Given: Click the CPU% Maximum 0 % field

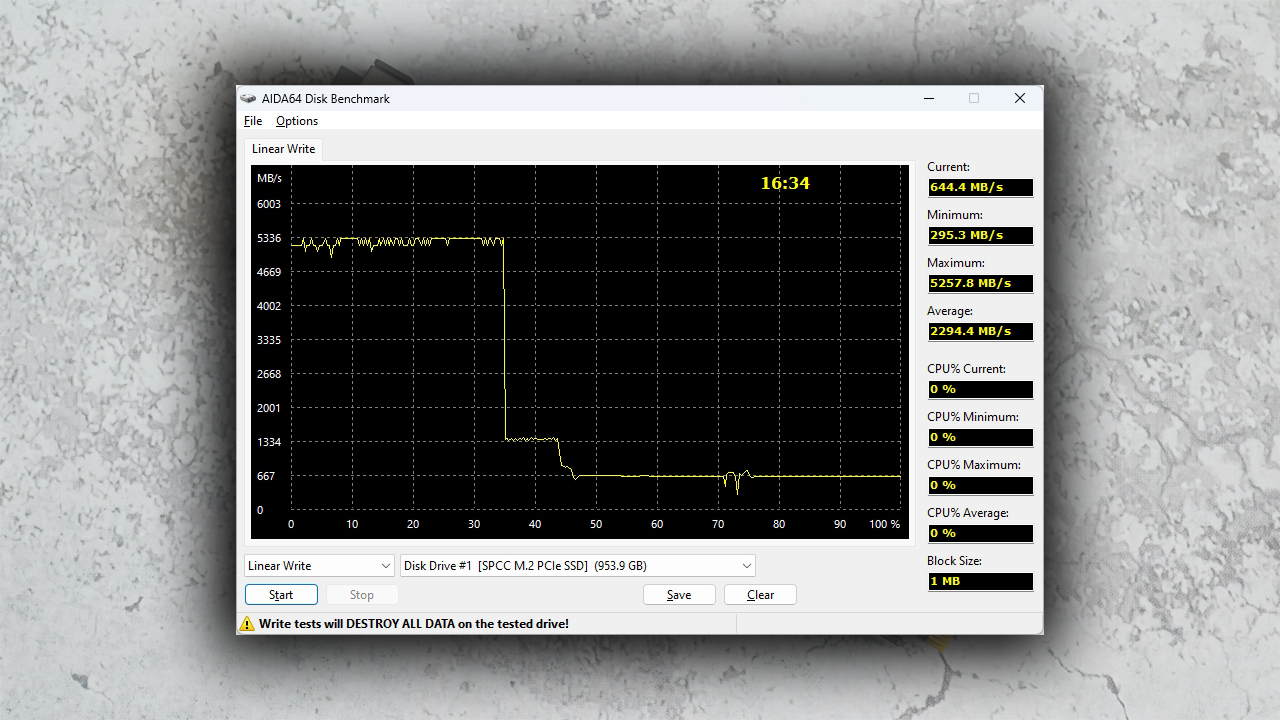Looking at the screenshot, I should coord(980,485).
